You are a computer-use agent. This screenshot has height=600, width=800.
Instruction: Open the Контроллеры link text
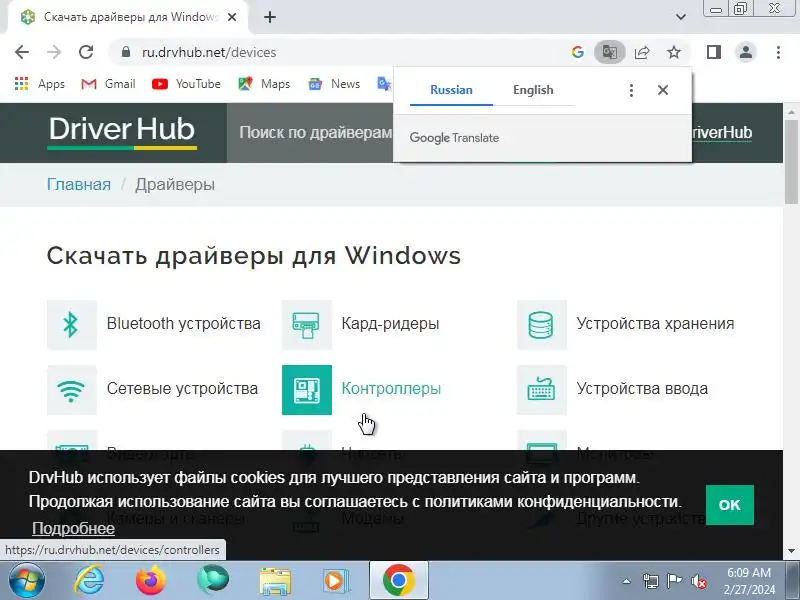click(391, 389)
